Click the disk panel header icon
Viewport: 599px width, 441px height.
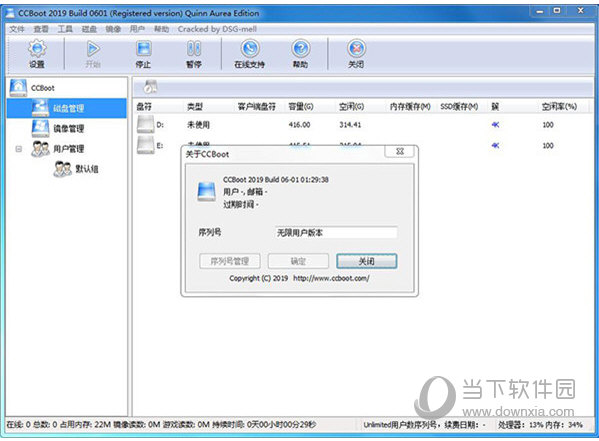(150, 88)
